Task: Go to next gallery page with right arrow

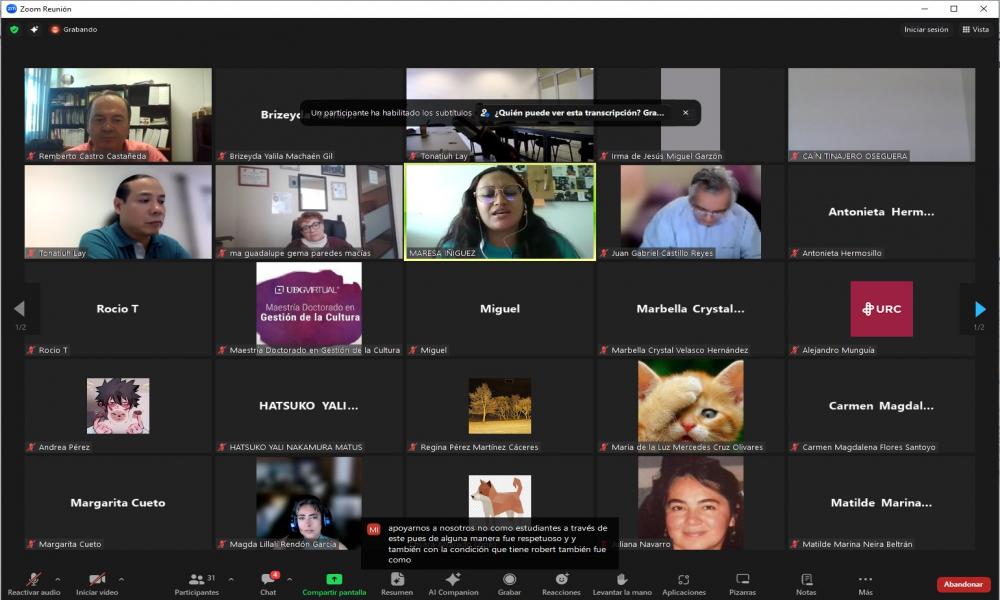Action: [x=980, y=309]
